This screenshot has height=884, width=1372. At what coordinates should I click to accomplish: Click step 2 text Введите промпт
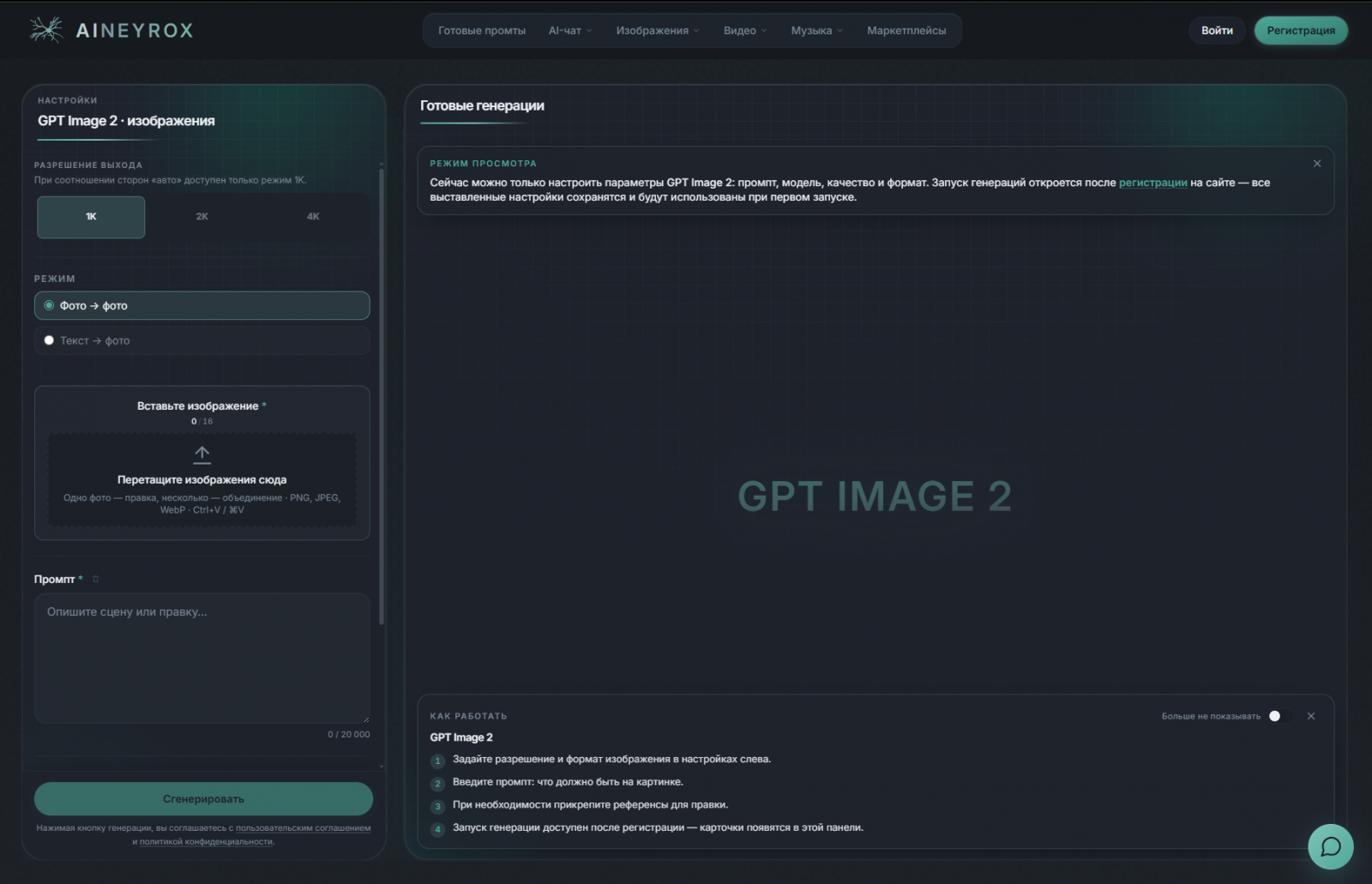coord(568,782)
